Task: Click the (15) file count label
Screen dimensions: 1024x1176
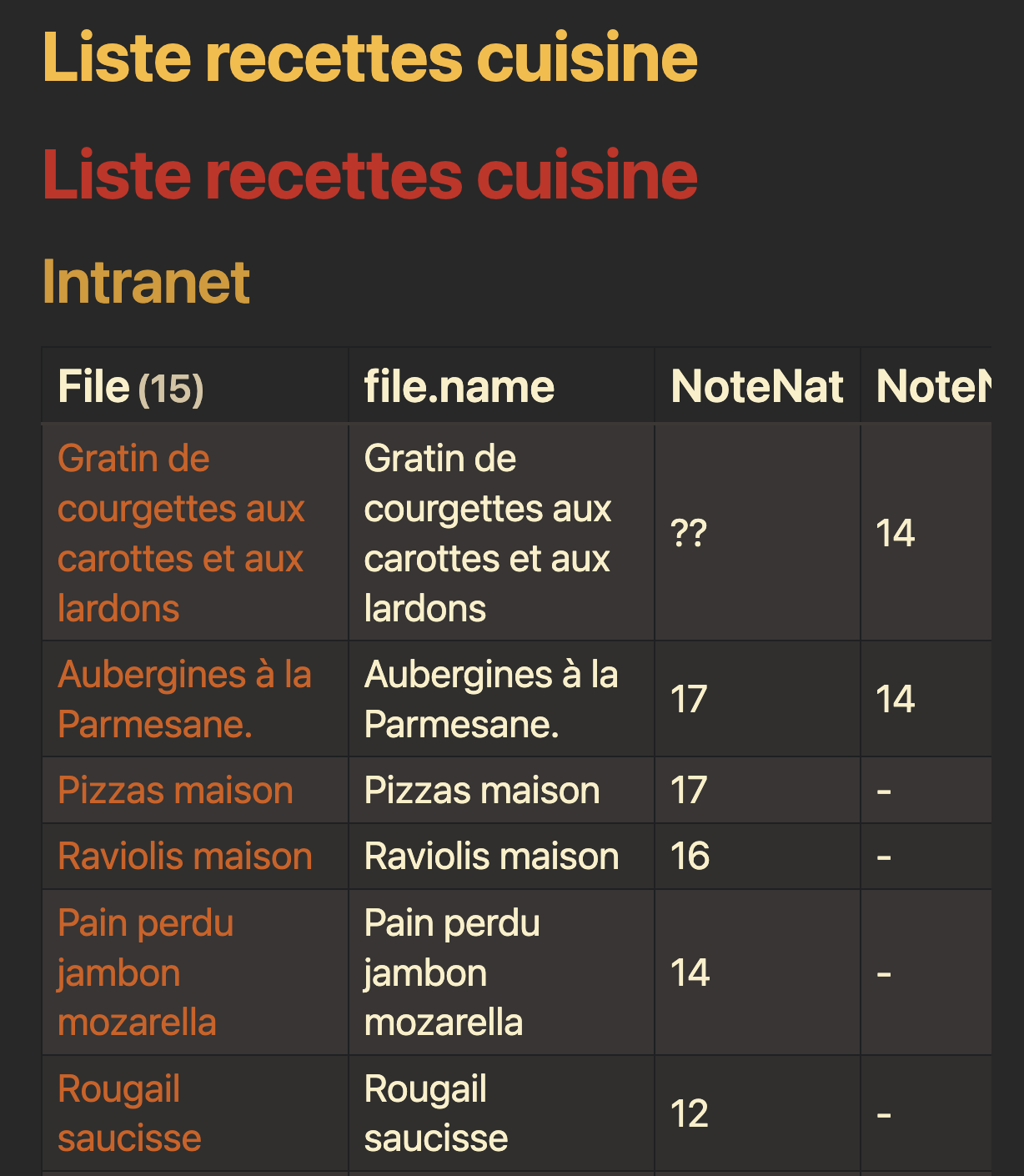Action: point(171,389)
